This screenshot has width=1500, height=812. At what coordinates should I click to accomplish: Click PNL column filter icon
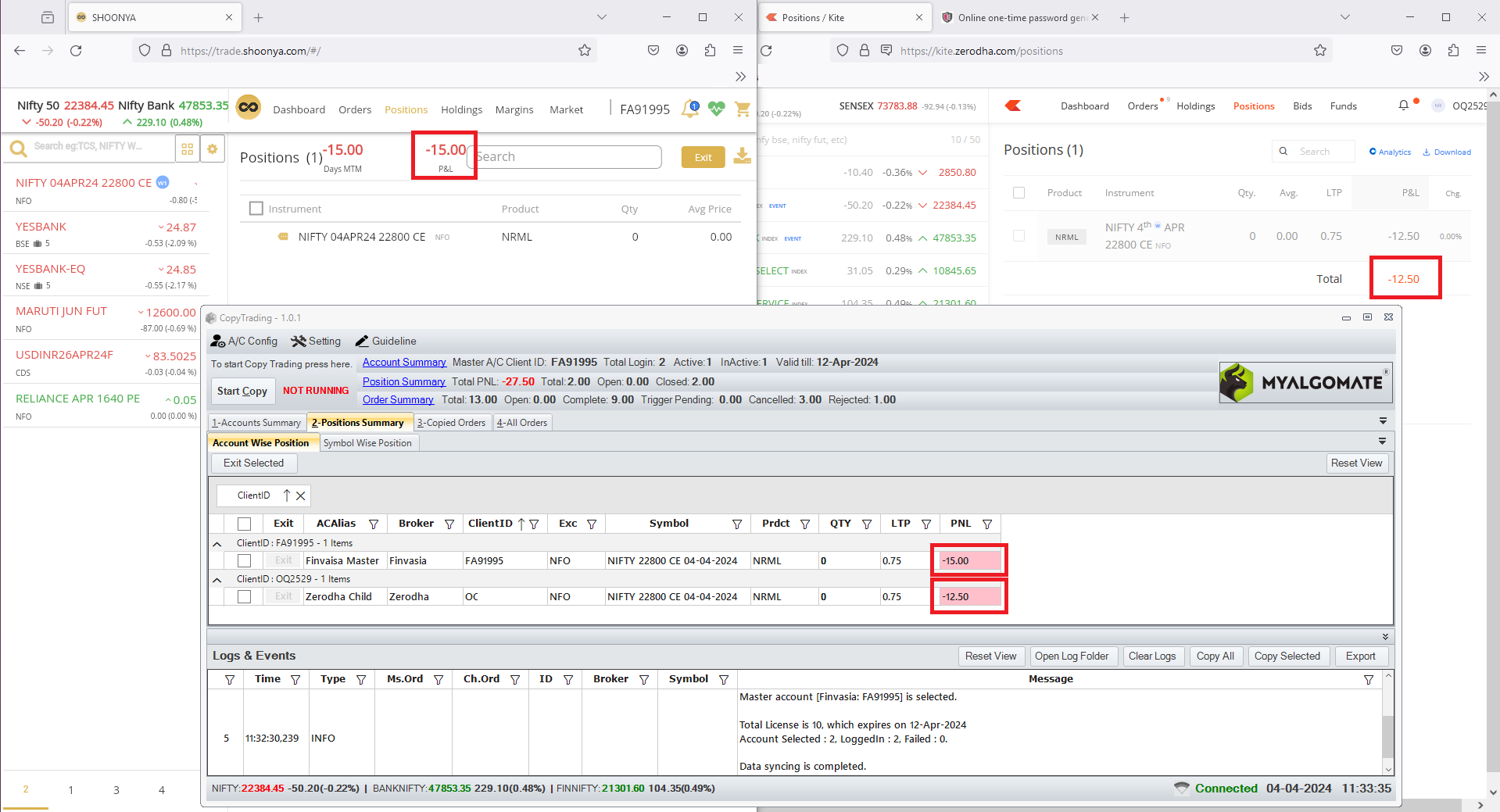click(x=987, y=524)
